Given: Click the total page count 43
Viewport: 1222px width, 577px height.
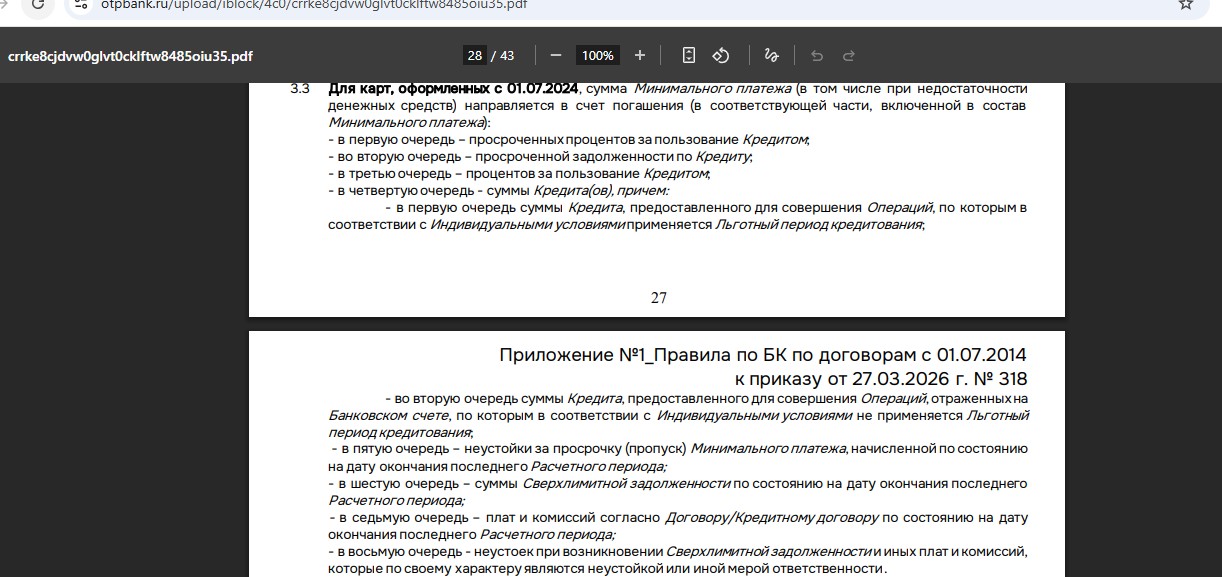Looking at the screenshot, I should point(507,56).
